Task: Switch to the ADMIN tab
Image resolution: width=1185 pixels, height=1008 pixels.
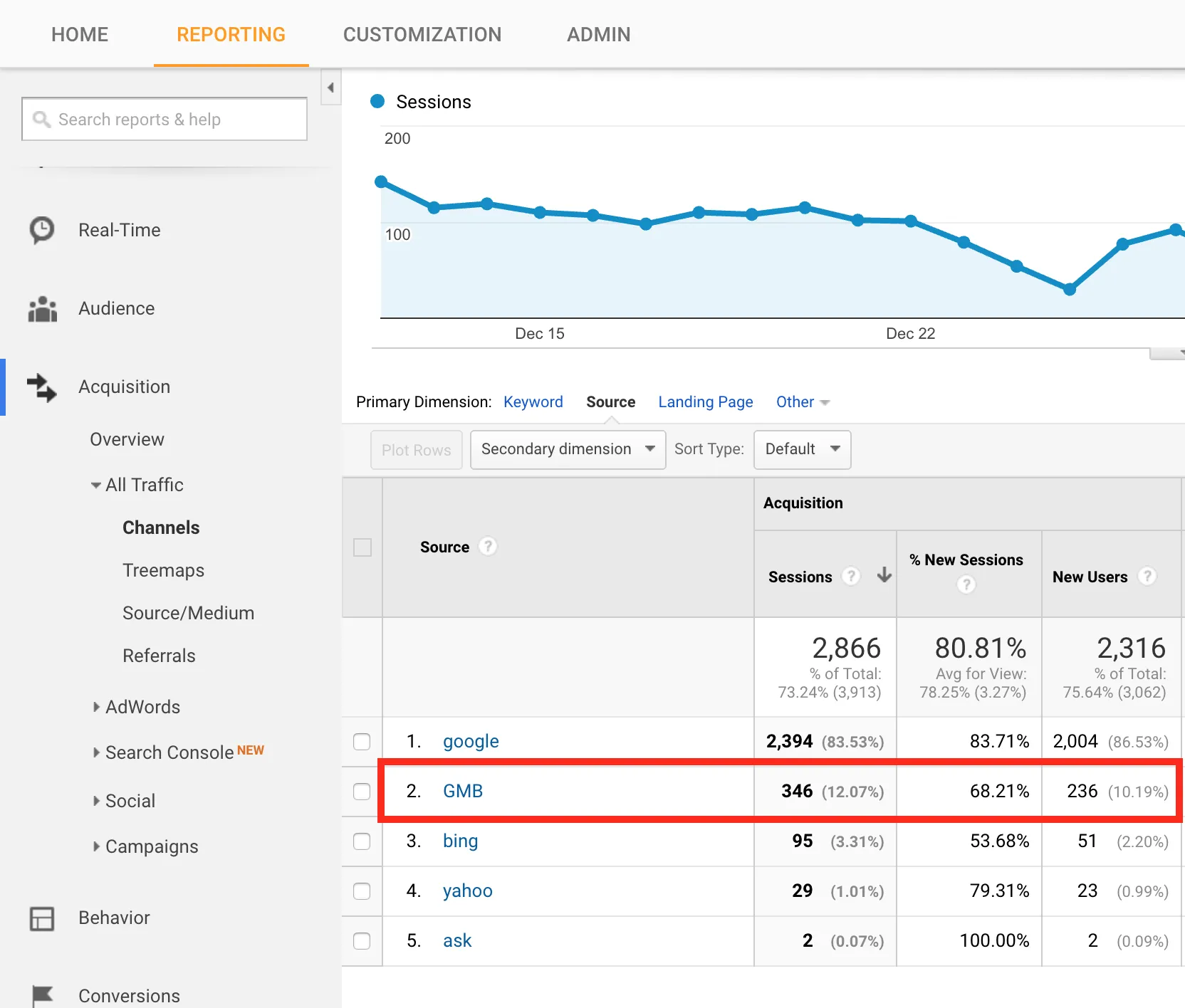Action: tap(598, 33)
